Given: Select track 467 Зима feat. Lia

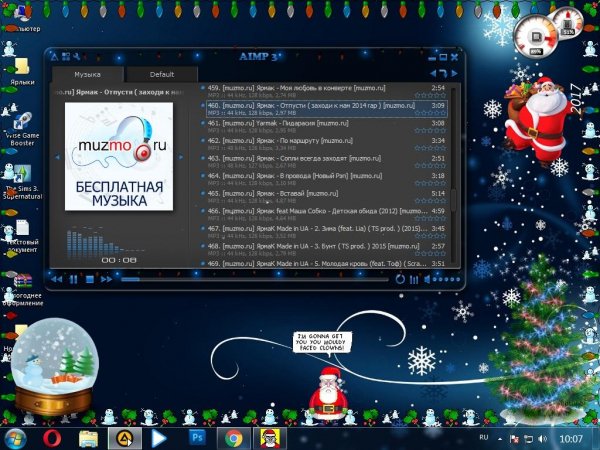Looking at the screenshot, I should [326, 232].
